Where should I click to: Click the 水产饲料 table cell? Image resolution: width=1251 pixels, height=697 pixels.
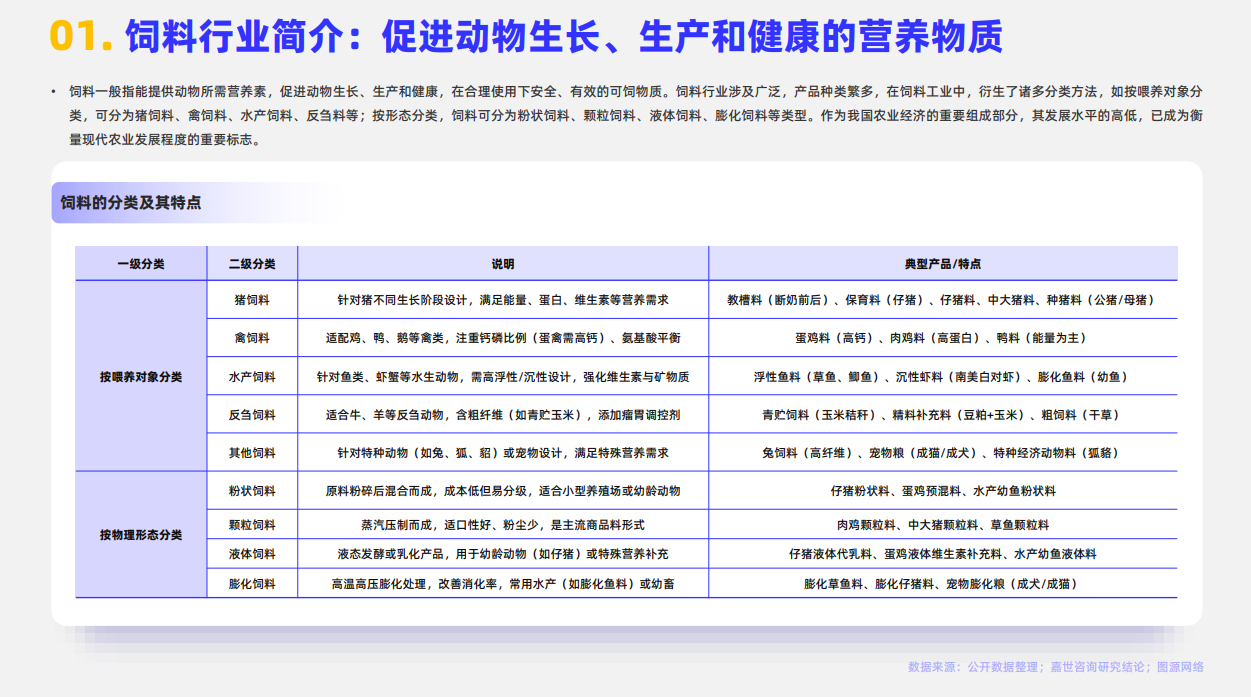252,377
